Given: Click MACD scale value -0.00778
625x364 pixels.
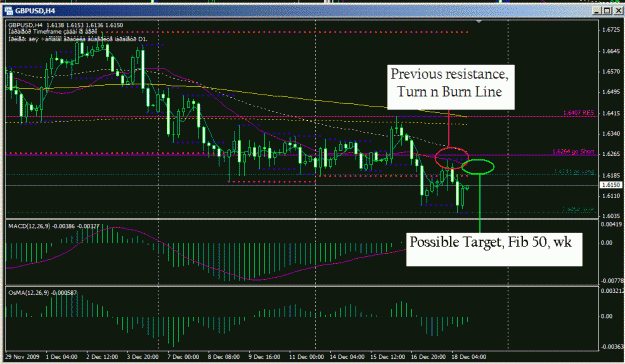Looking at the screenshot, I should [x=612, y=281].
